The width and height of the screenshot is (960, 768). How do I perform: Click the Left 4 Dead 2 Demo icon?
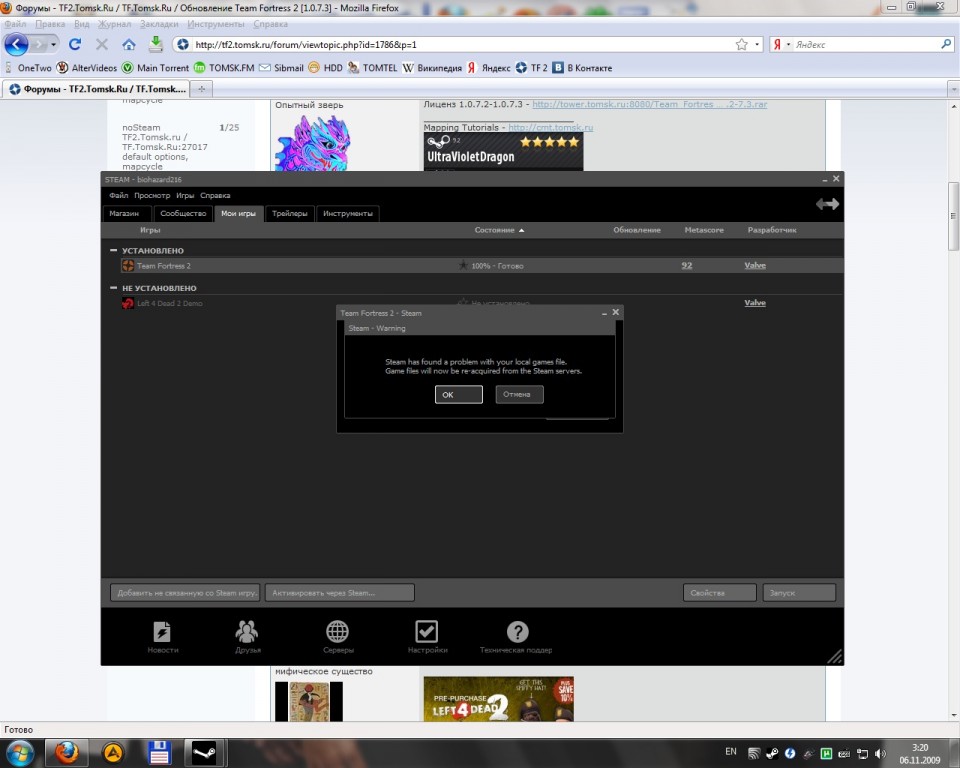point(128,303)
